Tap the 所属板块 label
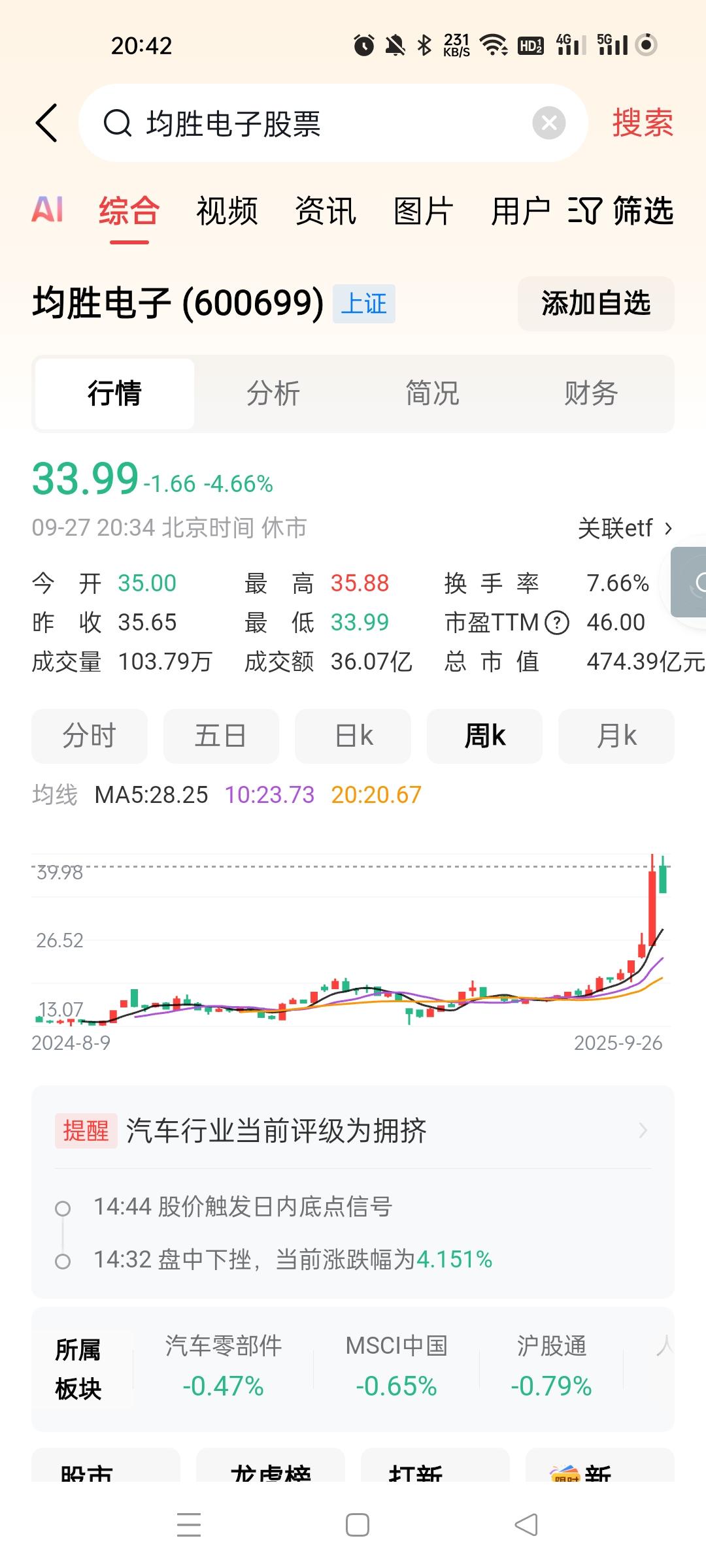Screen dimensions: 706x1568 coord(78,1369)
